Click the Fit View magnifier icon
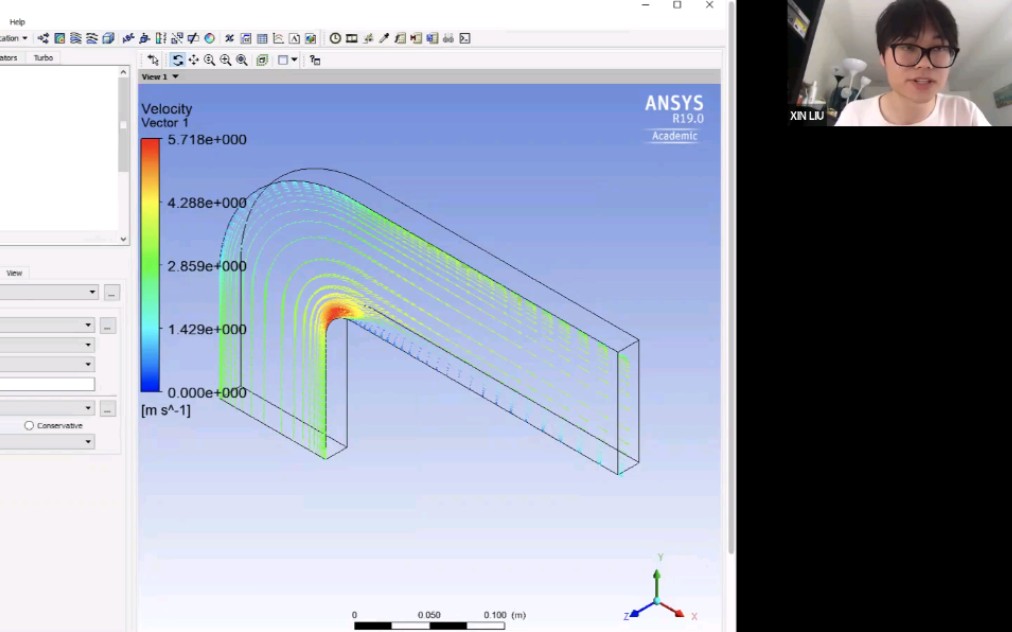The width and height of the screenshot is (1012, 632). coord(241,59)
